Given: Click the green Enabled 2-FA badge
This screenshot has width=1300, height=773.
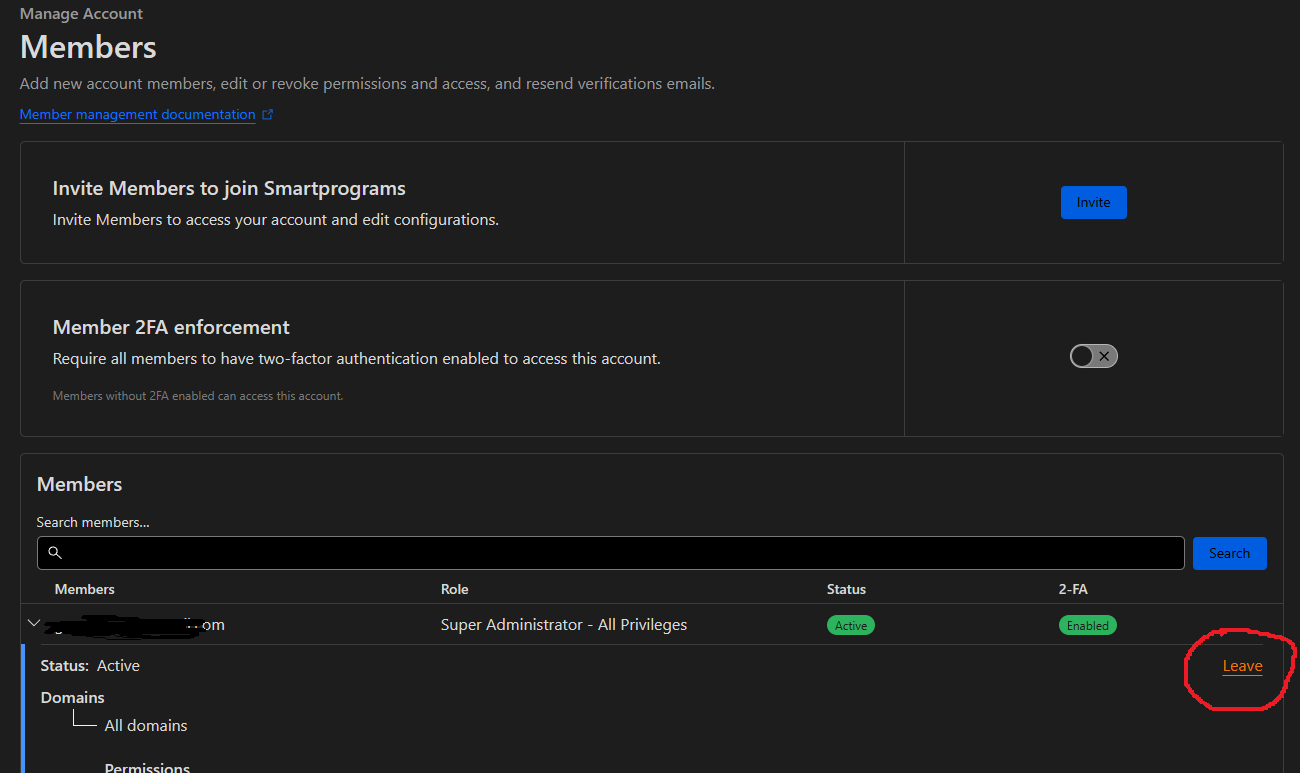Looking at the screenshot, I should pyautogui.click(x=1087, y=625).
